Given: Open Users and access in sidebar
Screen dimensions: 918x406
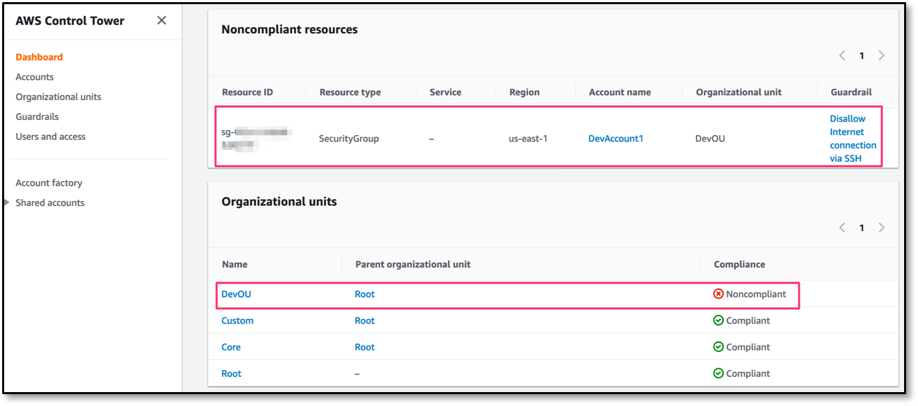Looking at the screenshot, I should [50, 137].
